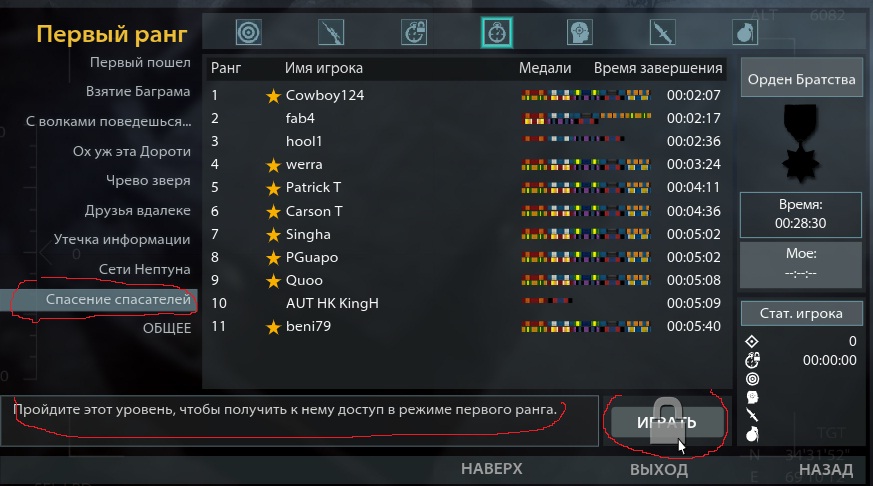Open the Чрево зверя mission entry
This screenshot has height=486, width=873.
pyautogui.click(x=148, y=180)
